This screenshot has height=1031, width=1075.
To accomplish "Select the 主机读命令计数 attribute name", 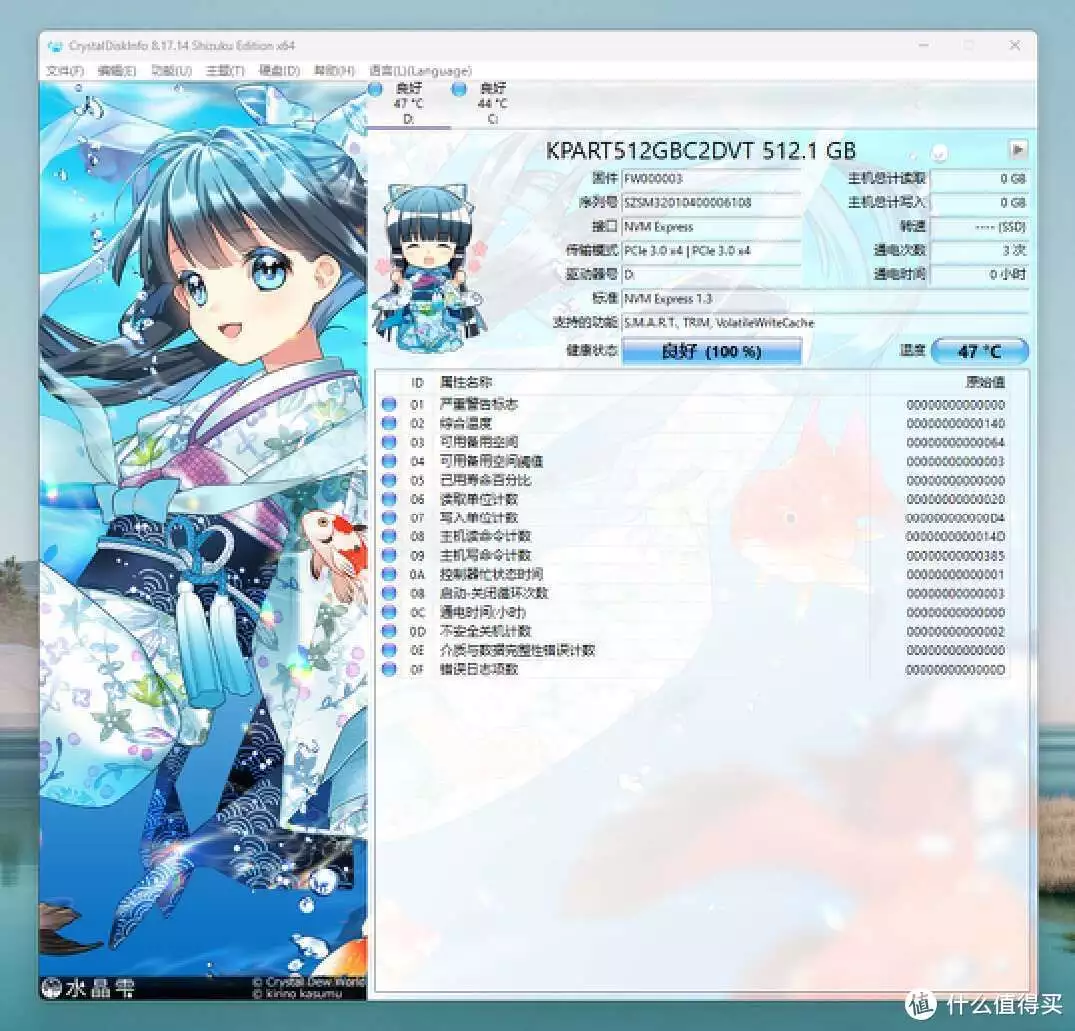I will [x=485, y=536].
